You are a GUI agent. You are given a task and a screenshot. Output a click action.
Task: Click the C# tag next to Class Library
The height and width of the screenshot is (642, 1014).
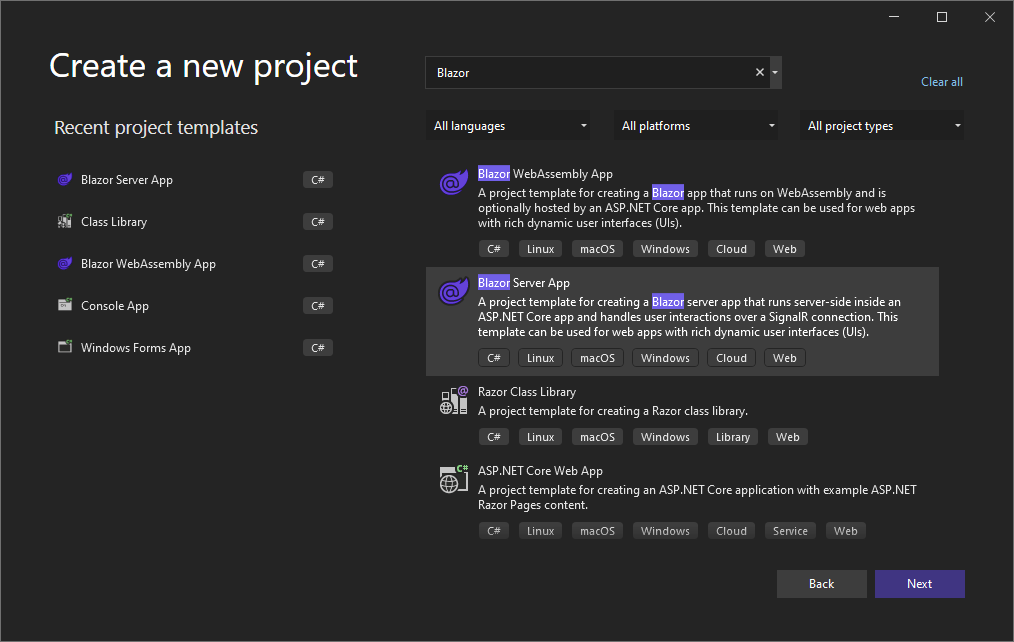(318, 222)
